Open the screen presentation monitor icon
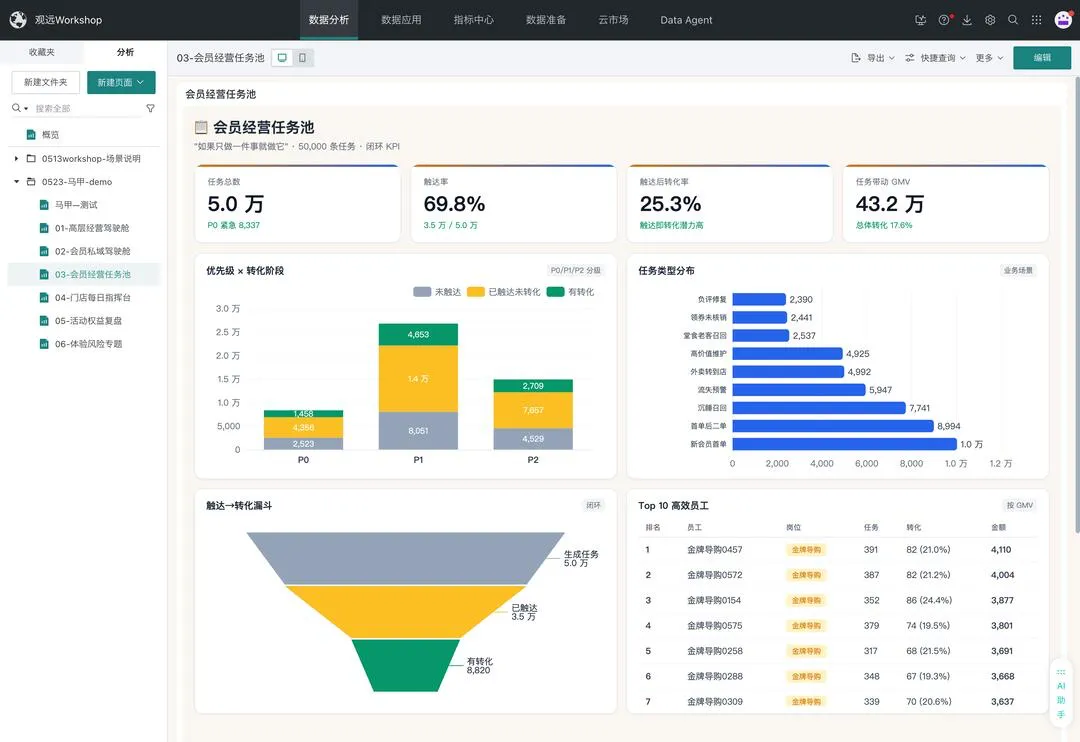The height and width of the screenshot is (742, 1080). coord(920,20)
